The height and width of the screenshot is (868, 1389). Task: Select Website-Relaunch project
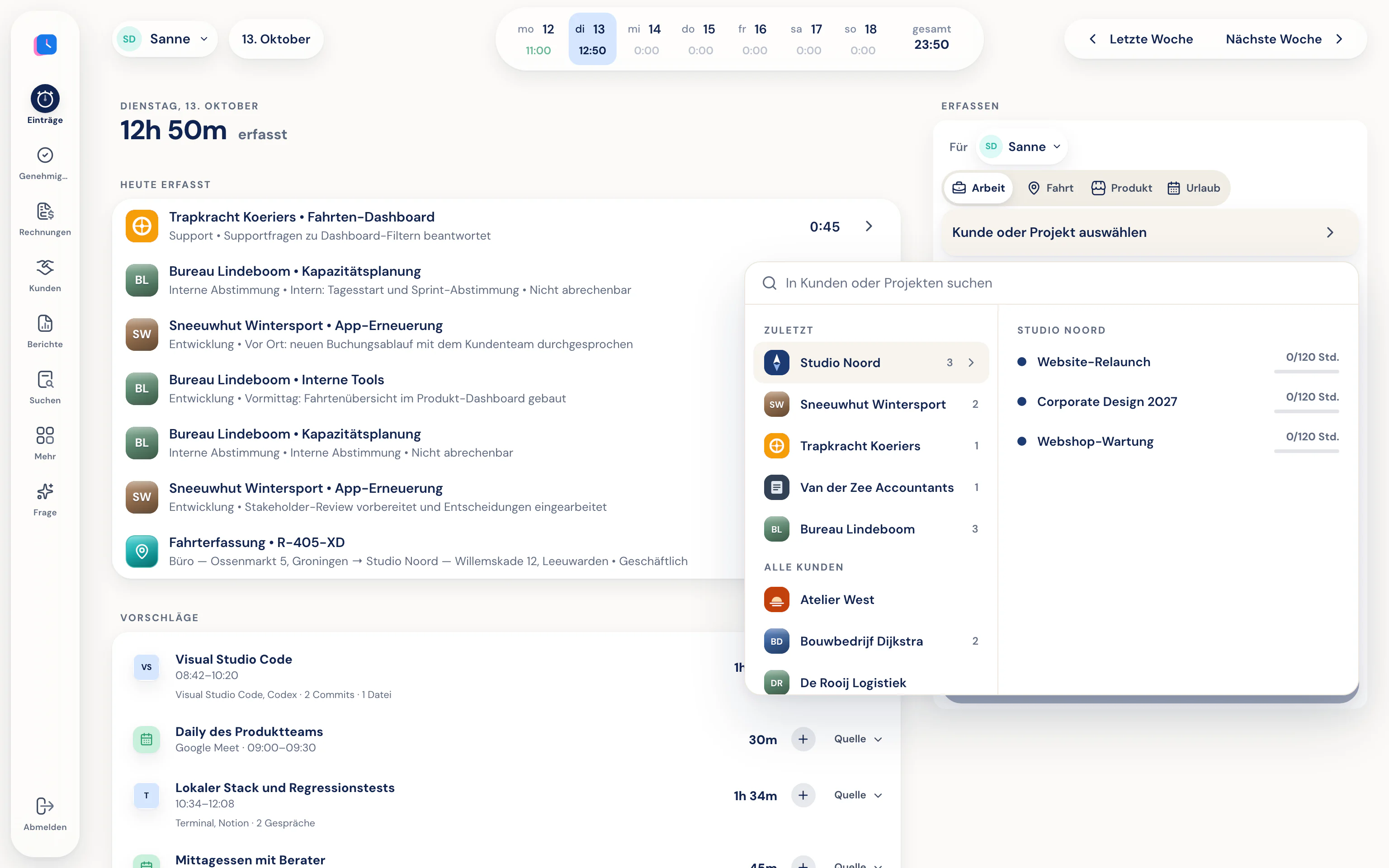click(x=1178, y=362)
